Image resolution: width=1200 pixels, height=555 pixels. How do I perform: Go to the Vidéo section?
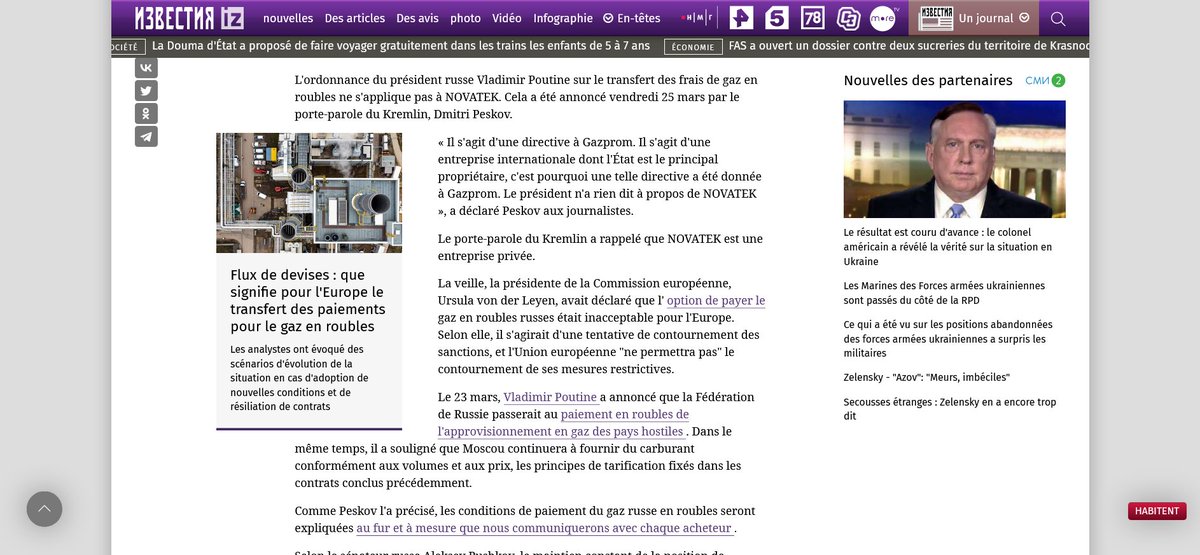tap(507, 18)
